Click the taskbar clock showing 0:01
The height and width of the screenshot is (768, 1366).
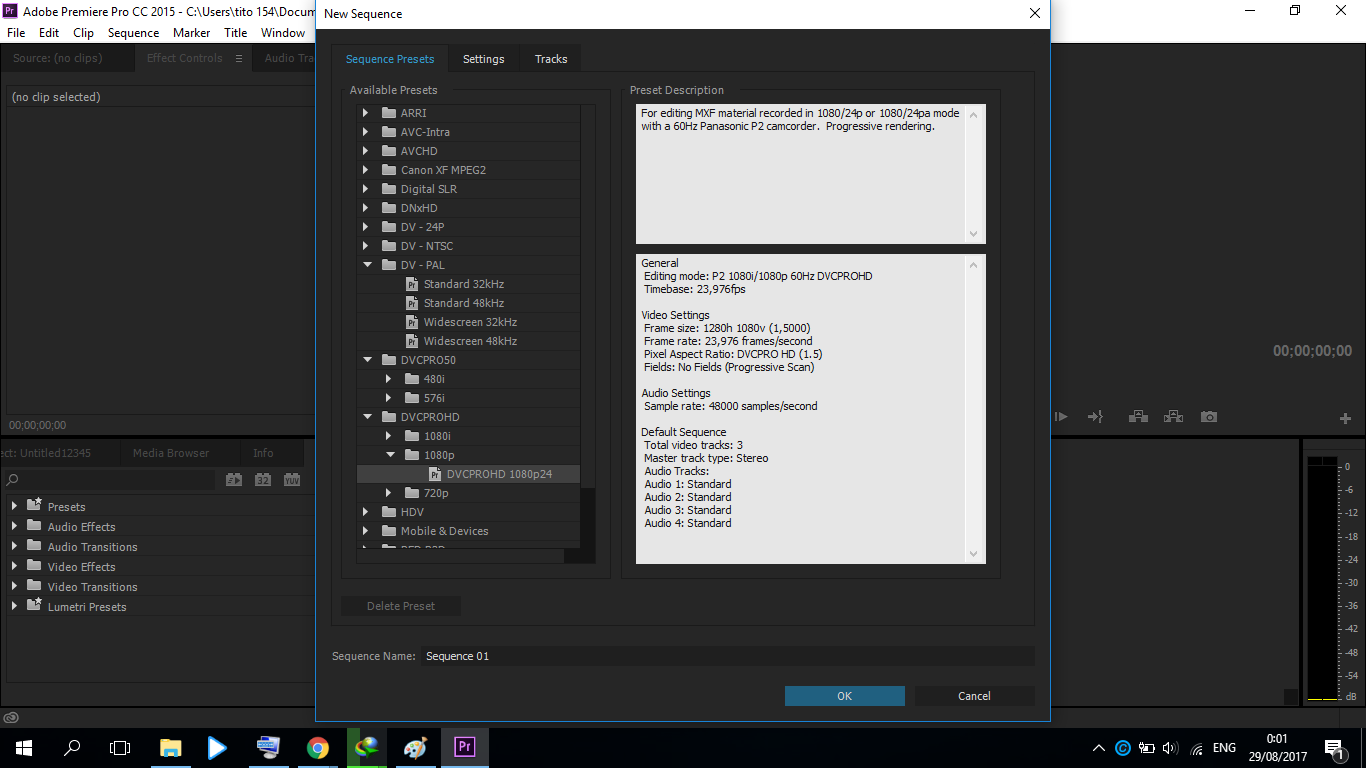1277,748
